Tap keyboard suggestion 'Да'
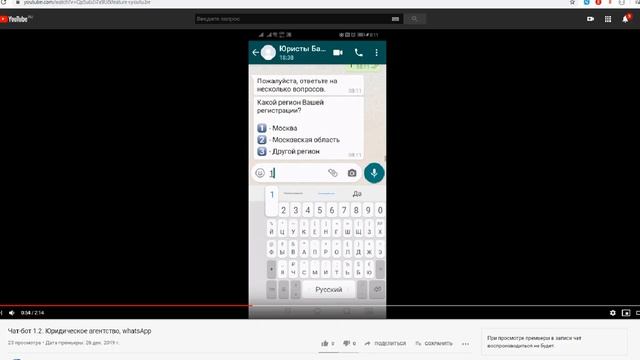This screenshot has width=640, height=360. pyautogui.click(x=357, y=193)
